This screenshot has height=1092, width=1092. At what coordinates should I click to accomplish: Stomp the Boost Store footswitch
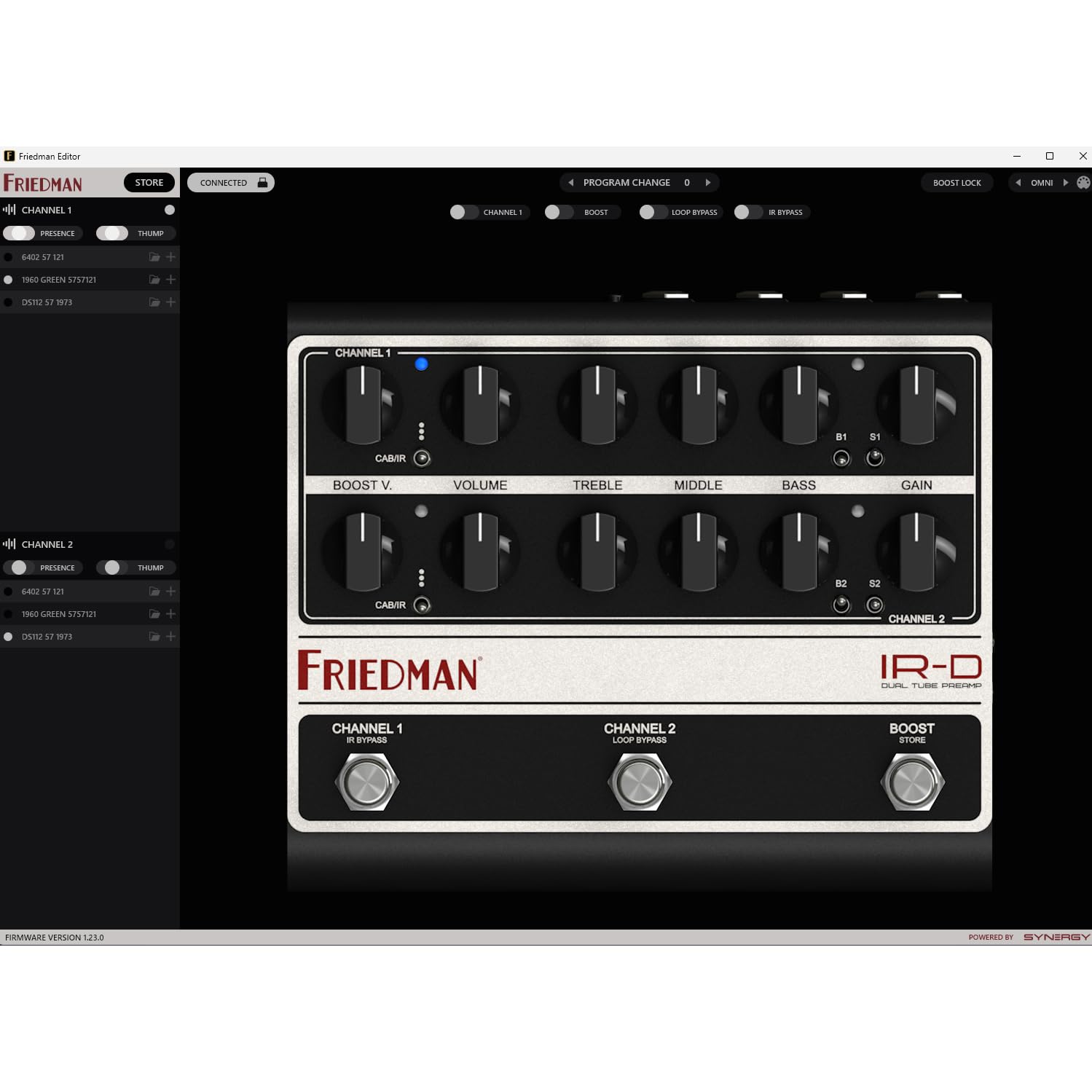913,782
